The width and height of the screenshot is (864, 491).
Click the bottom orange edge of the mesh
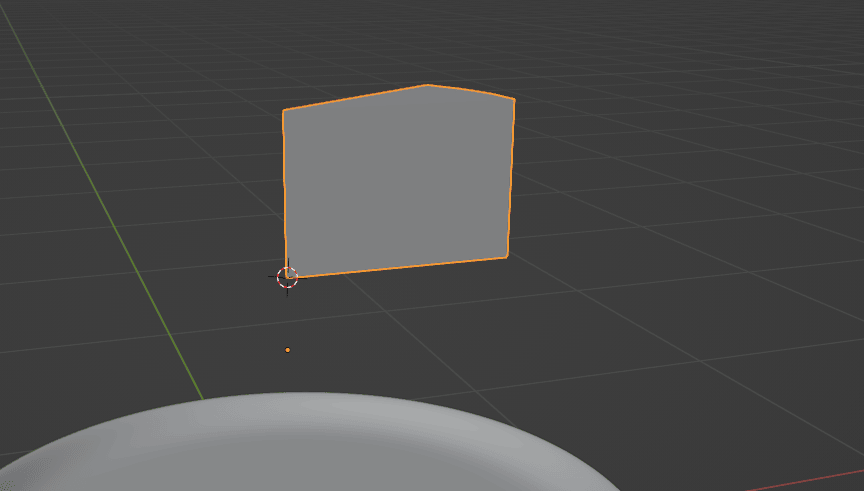400,267
